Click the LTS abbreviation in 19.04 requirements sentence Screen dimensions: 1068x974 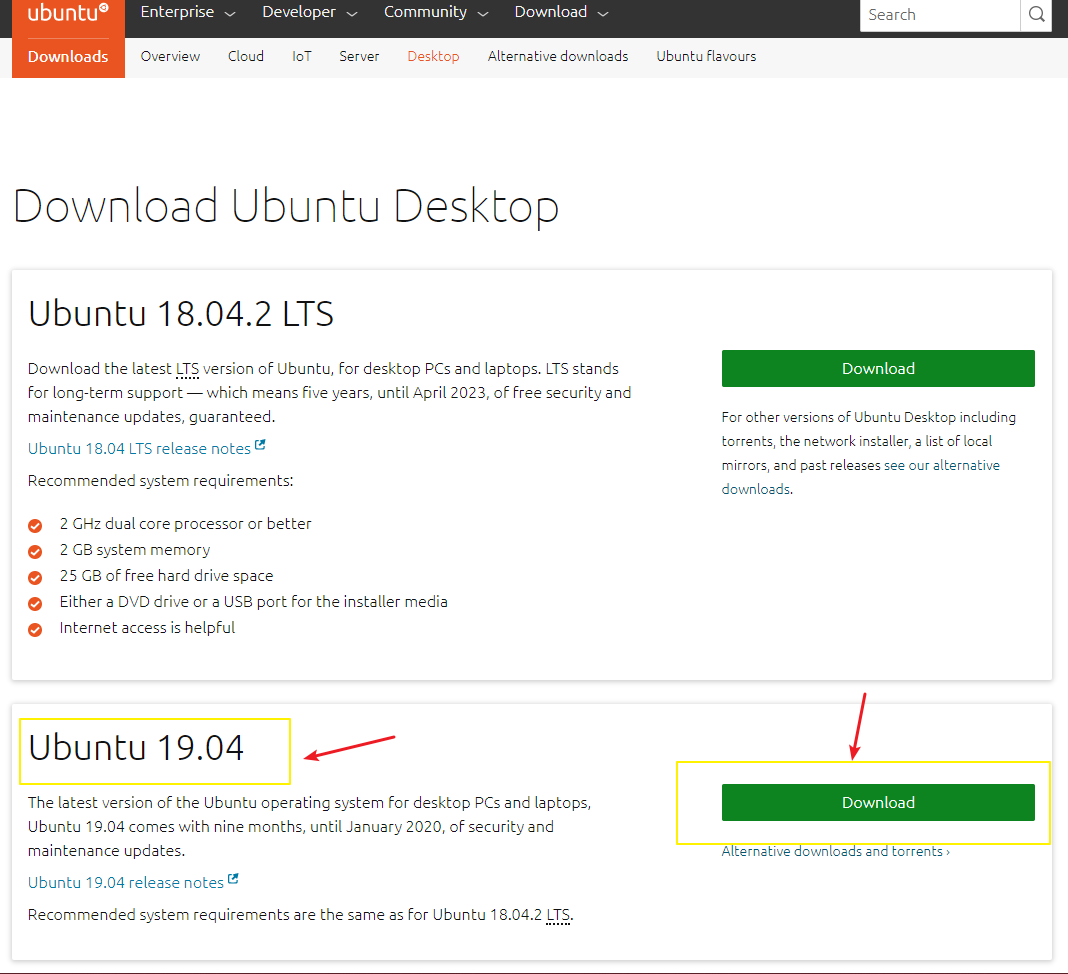click(x=559, y=915)
